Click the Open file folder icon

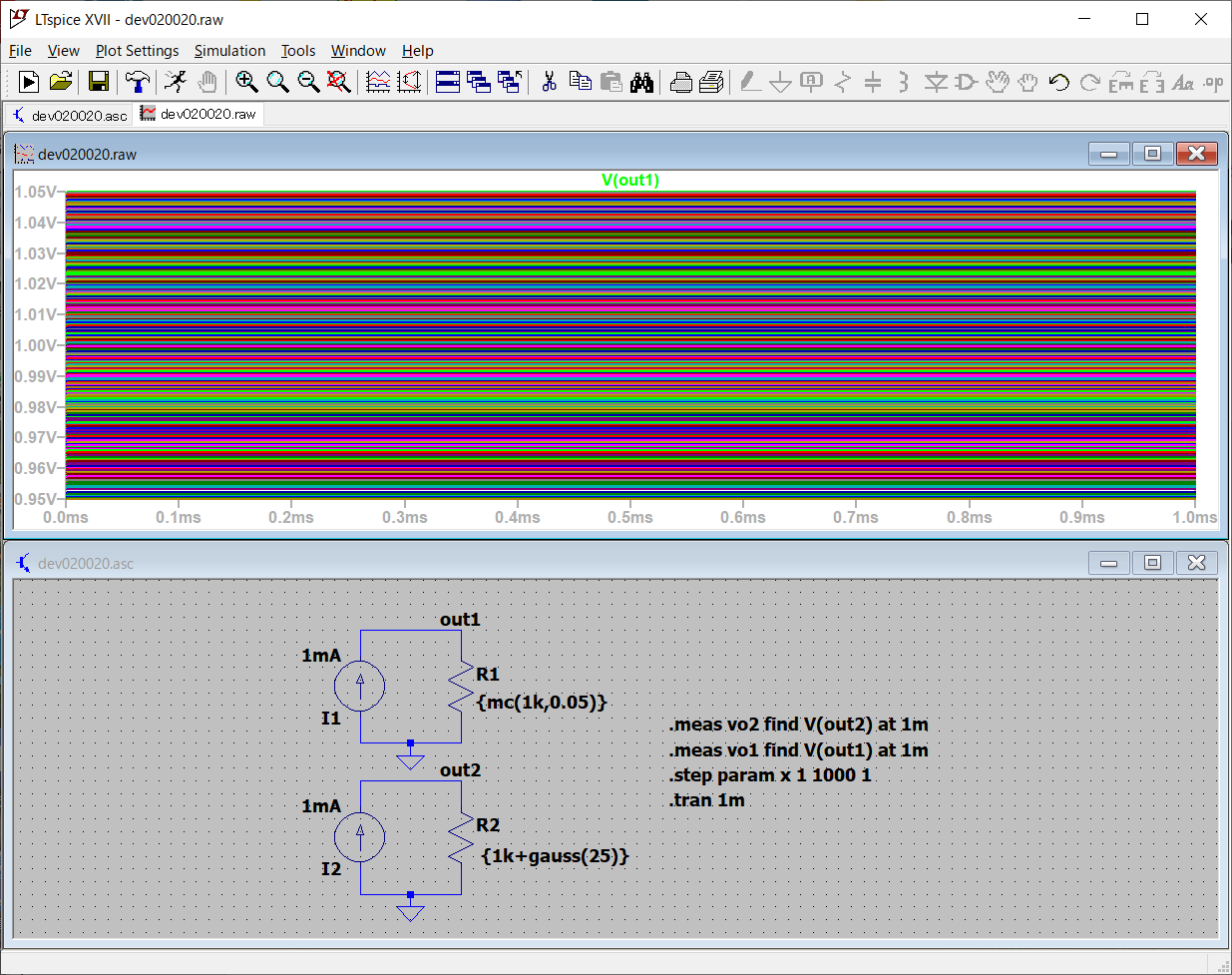coord(61,82)
